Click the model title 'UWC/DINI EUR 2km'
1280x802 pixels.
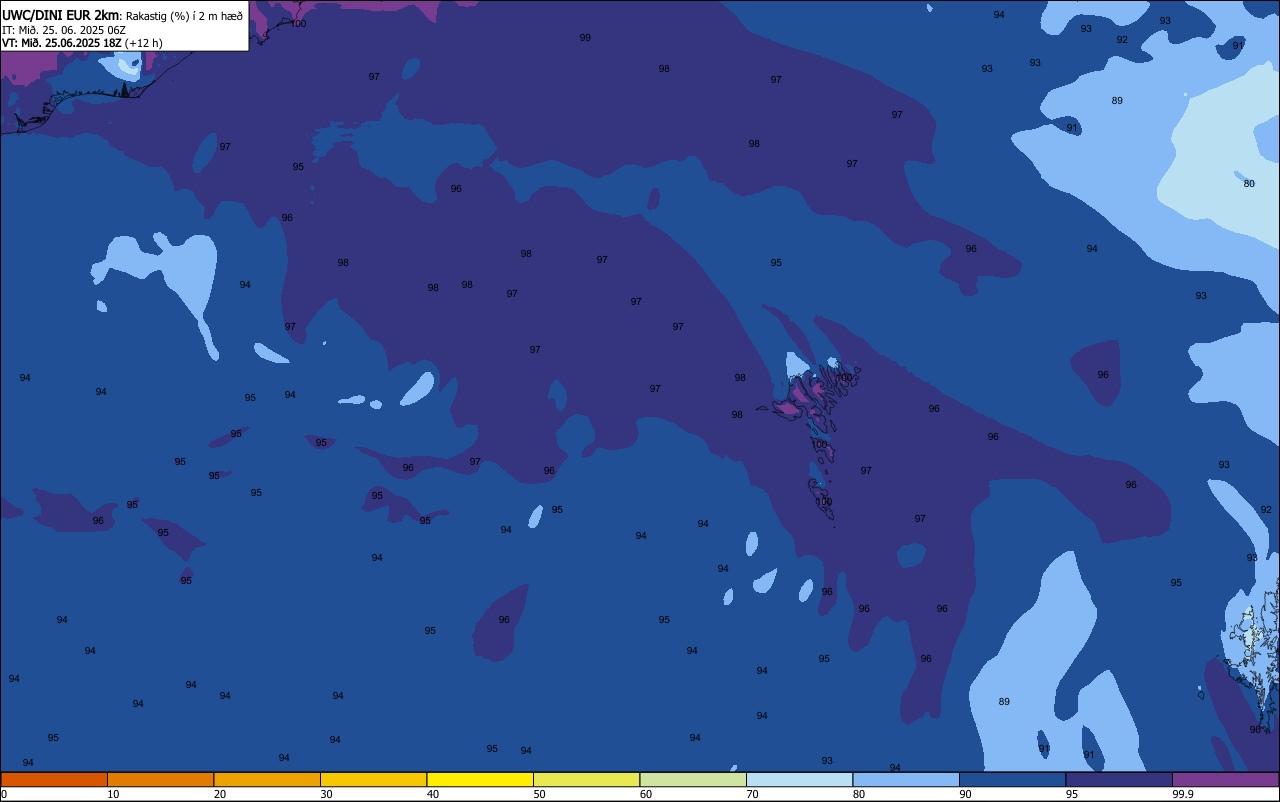(x=61, y=15)
